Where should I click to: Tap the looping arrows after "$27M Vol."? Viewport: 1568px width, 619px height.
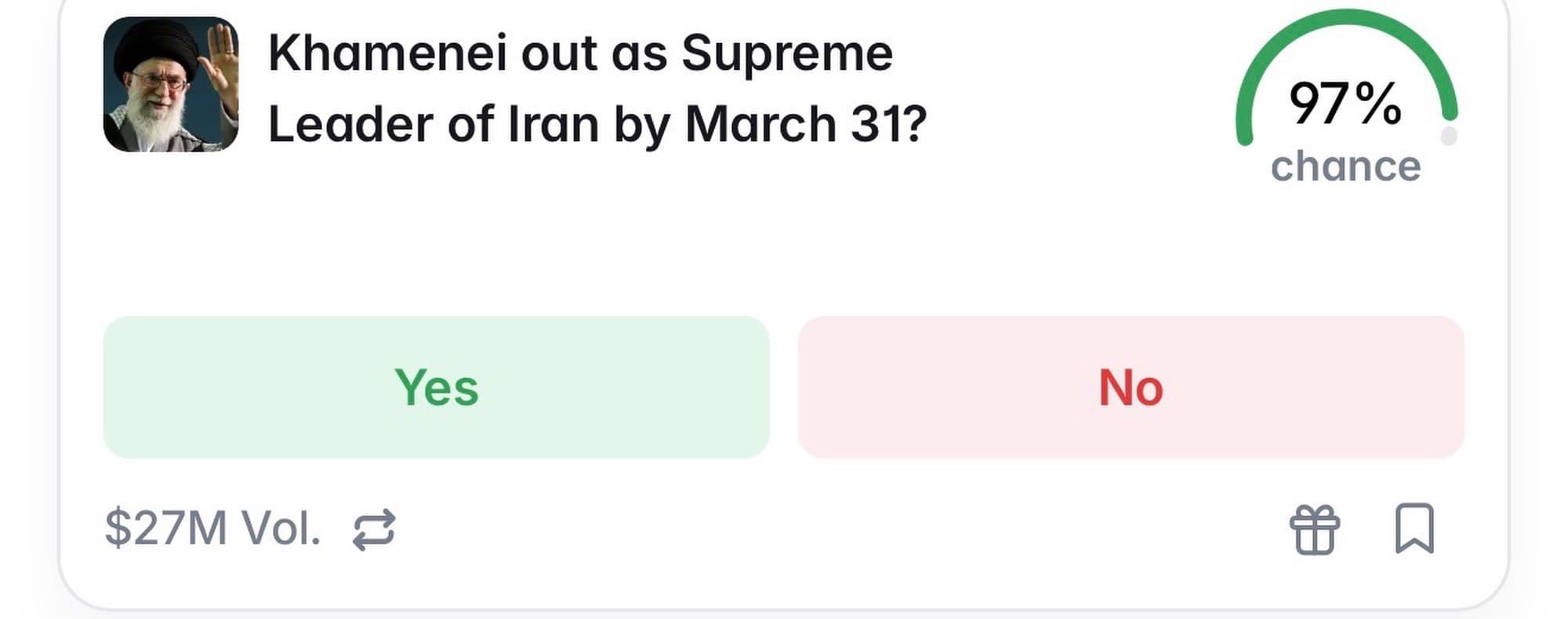[374, 530]
